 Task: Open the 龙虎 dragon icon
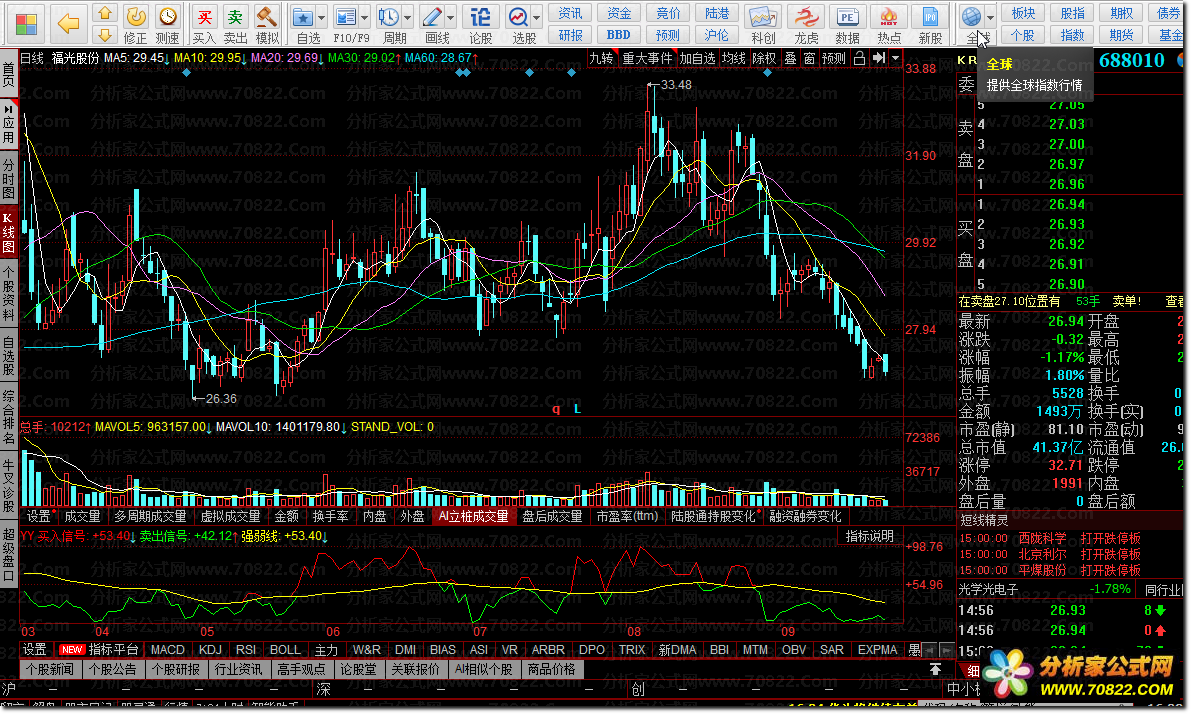click(x=806, y=17)
